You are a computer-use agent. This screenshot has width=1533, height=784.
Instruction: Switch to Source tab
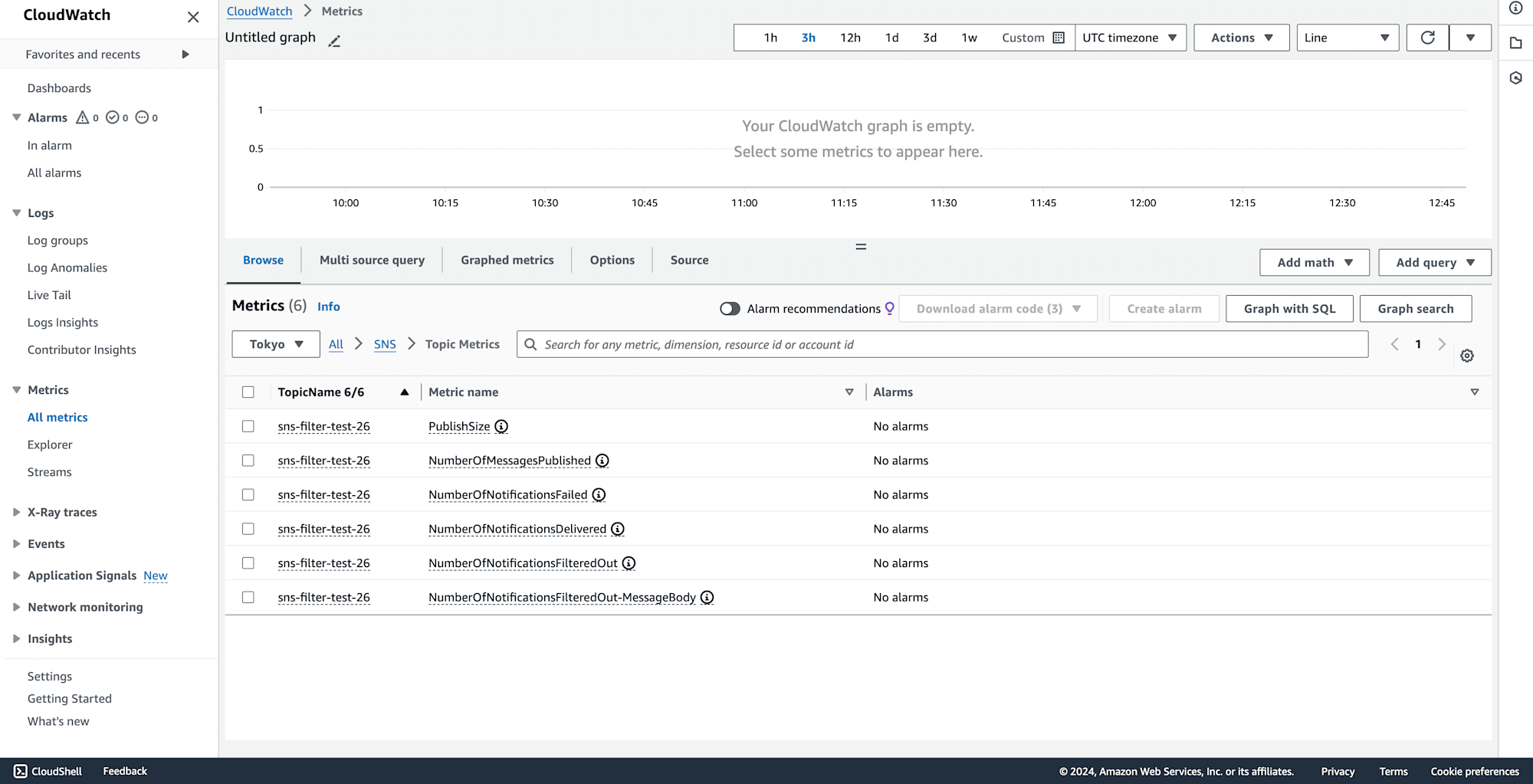690,260
